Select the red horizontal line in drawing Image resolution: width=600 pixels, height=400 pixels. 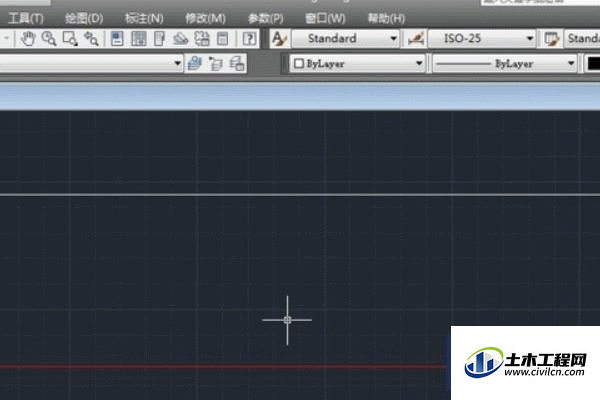pos(225,367)
